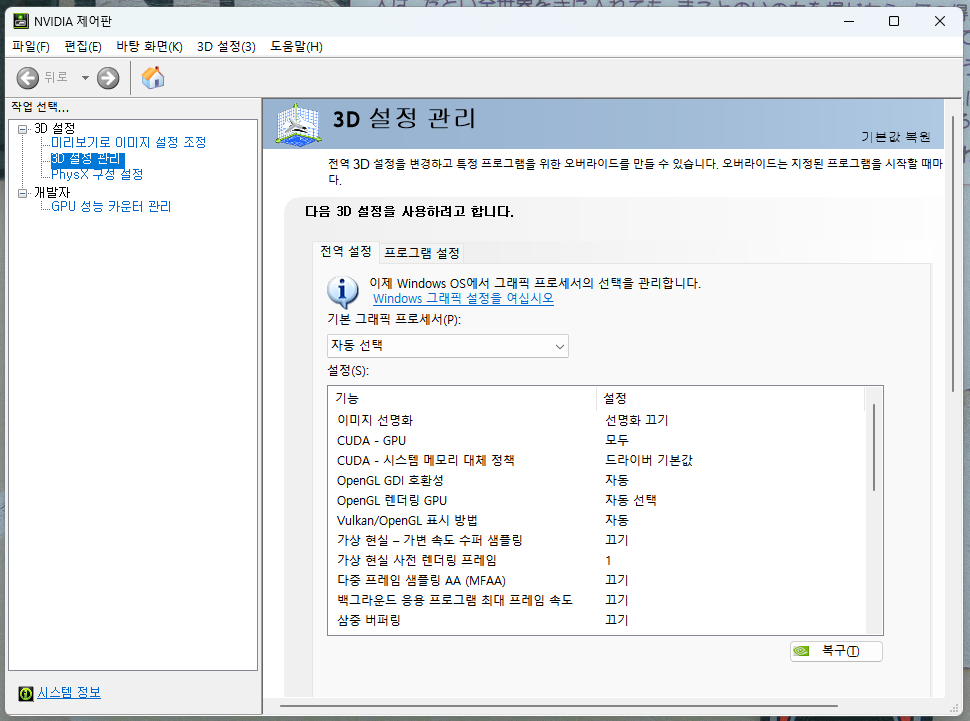Minimize the NVIDIA 제어판 window
This screenshot has width=970, height=721.
[x=849, y=21]
